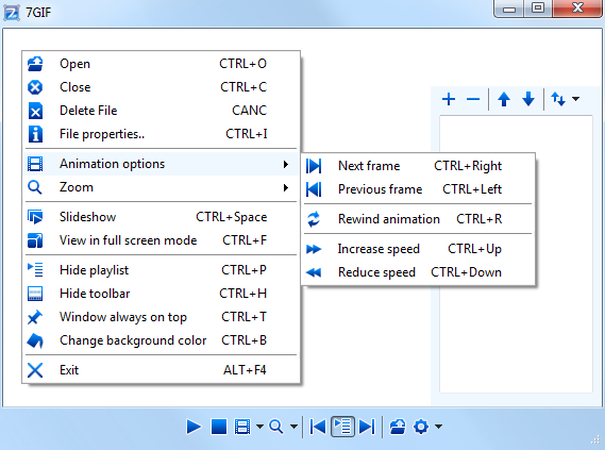Select Change background color entry
The width and height of the screenshot is (605, 450).
pos(161,340)
